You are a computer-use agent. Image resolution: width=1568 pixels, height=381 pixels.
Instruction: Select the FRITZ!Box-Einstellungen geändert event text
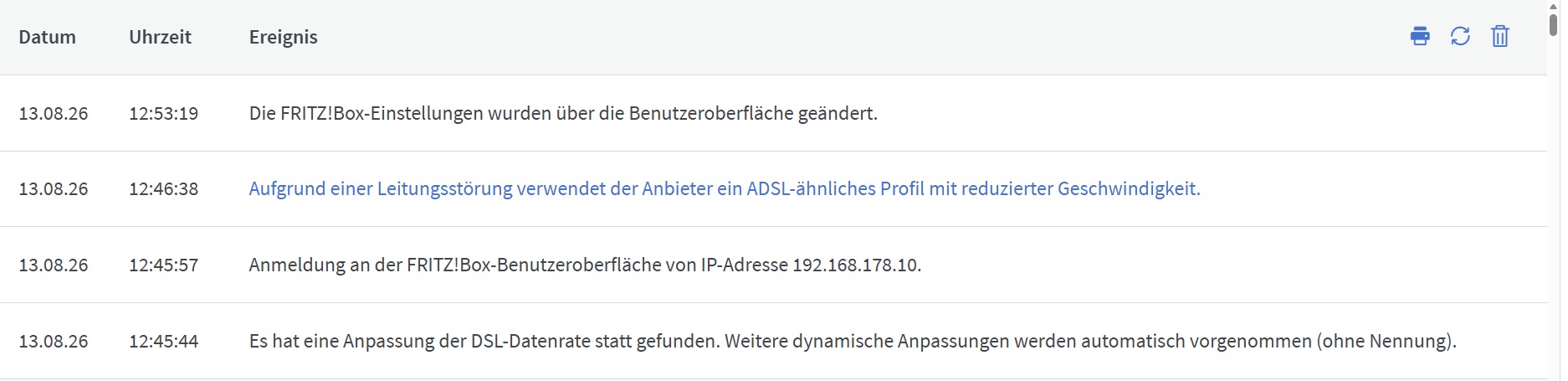(x=563, y=113)
